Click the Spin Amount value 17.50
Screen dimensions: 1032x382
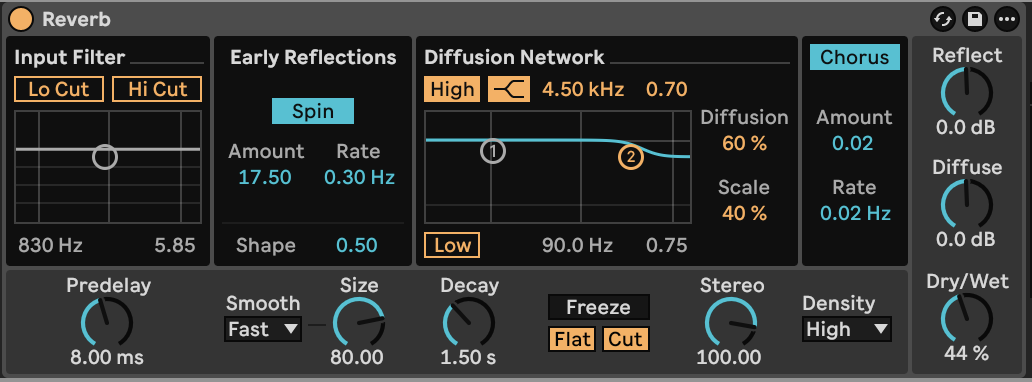[265, 177]
